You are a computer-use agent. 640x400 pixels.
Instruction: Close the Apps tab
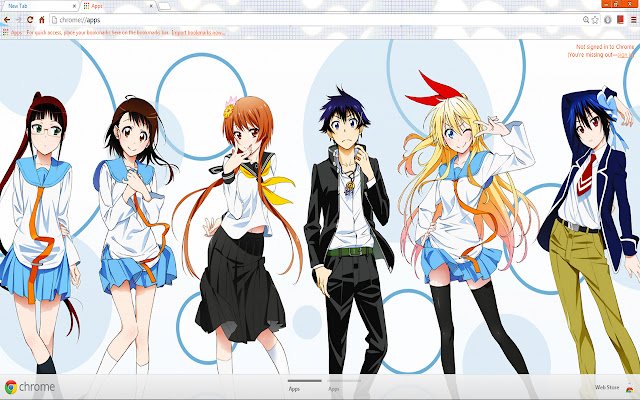coord(151,6)
